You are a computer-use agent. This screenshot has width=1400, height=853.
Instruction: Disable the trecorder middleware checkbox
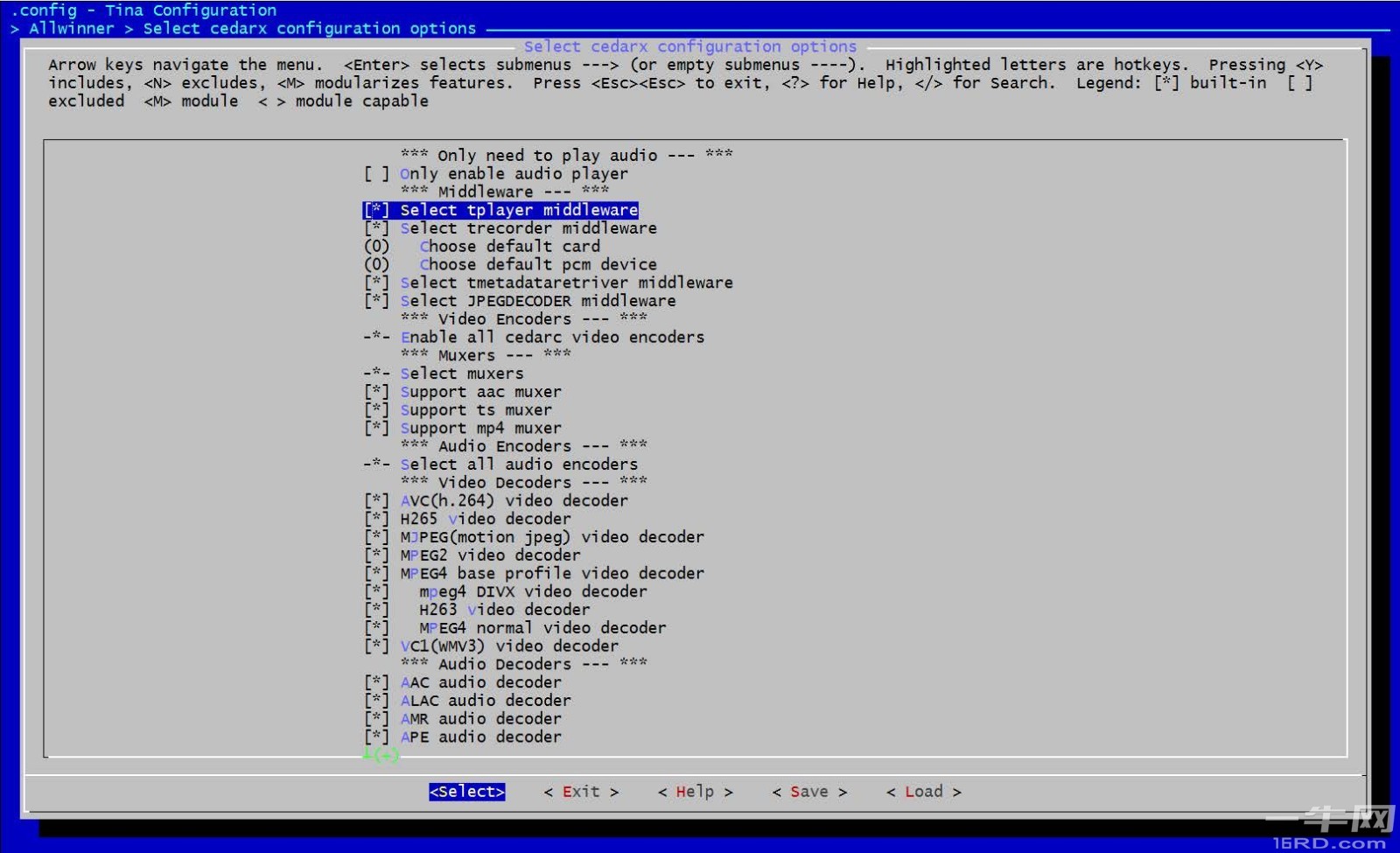pyautogui.click(x=376, y=228)
